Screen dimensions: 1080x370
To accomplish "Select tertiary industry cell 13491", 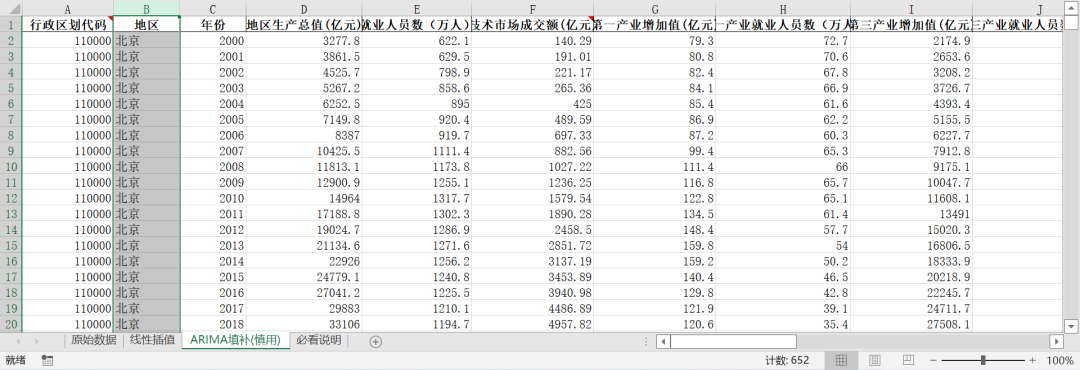I will 911,214.
